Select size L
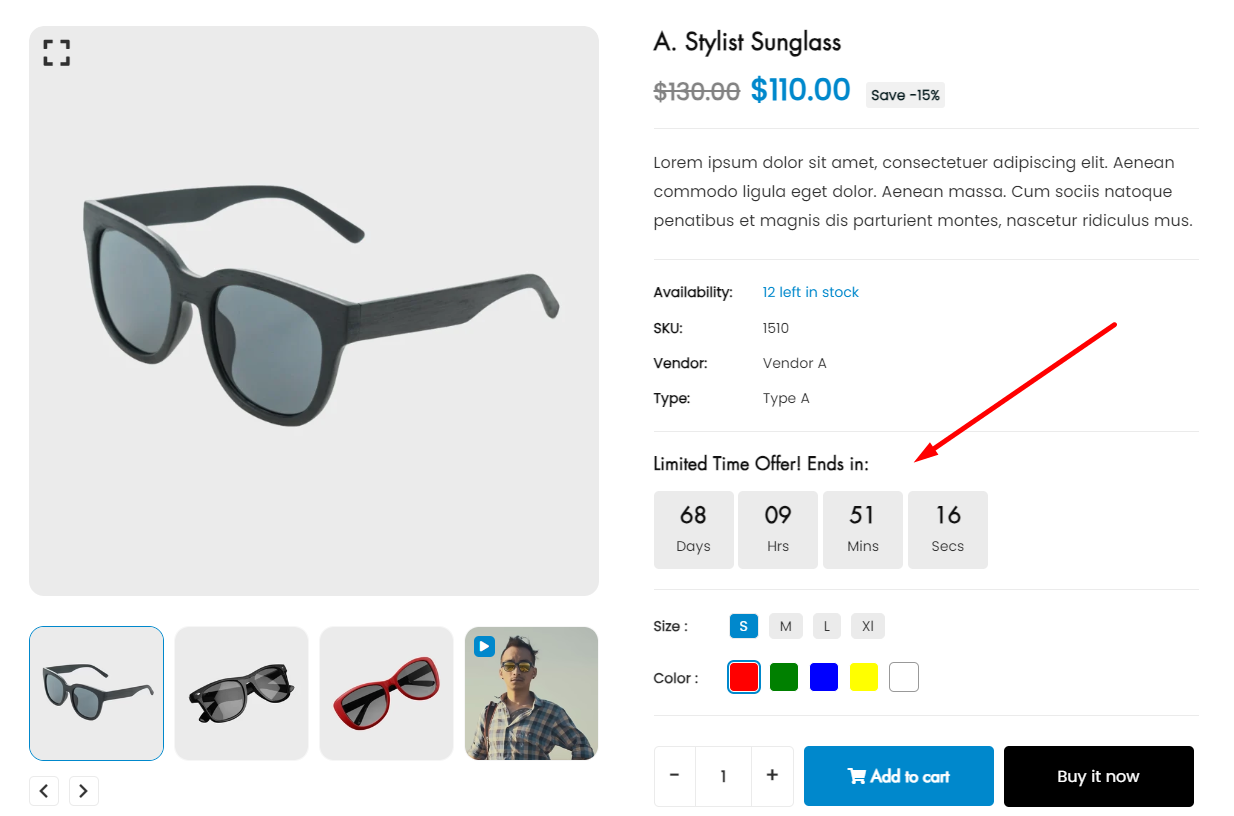 pyautogui.click(x=827, y=626)
